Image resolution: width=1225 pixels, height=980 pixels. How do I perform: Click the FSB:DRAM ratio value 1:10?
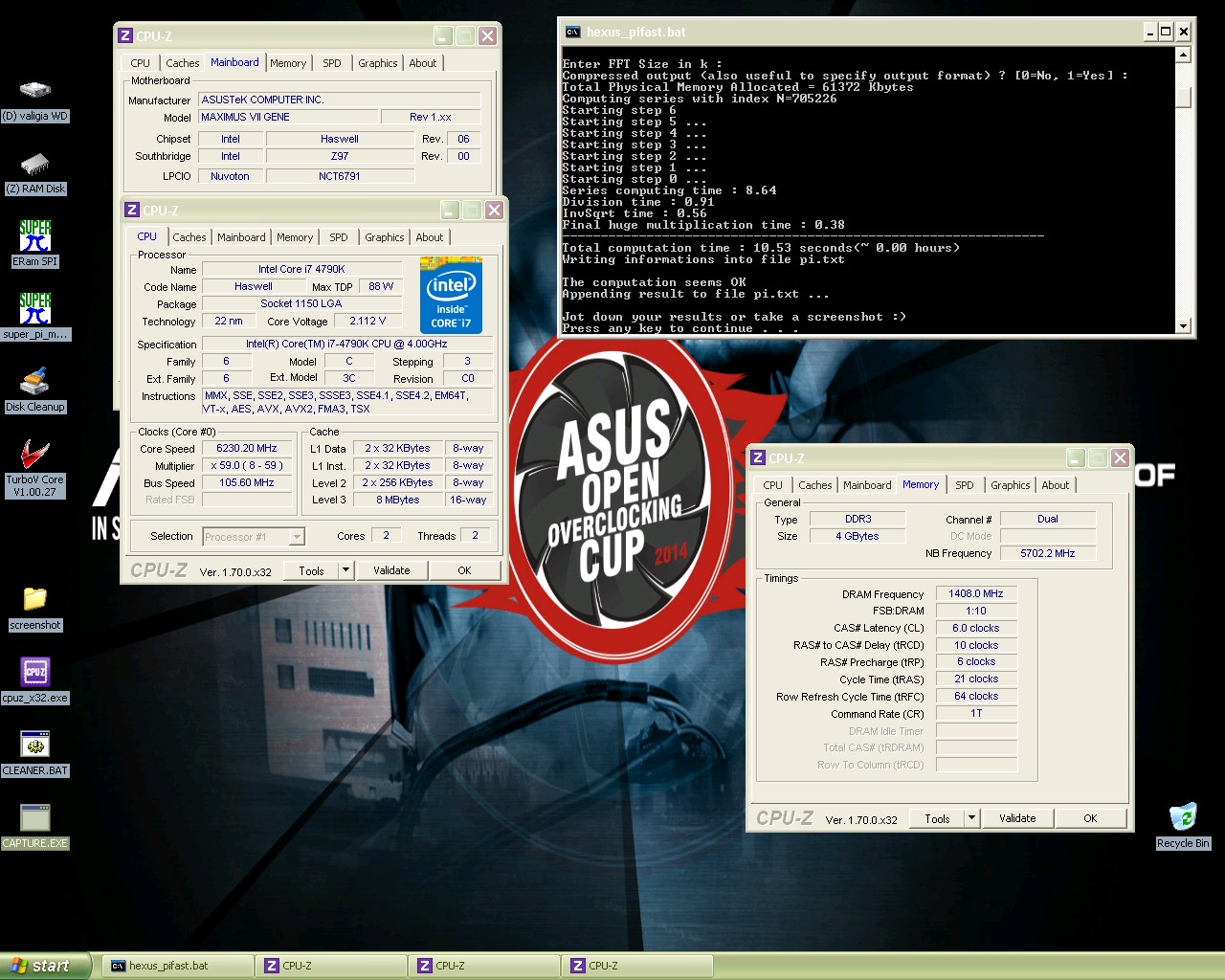coord(975,611)
